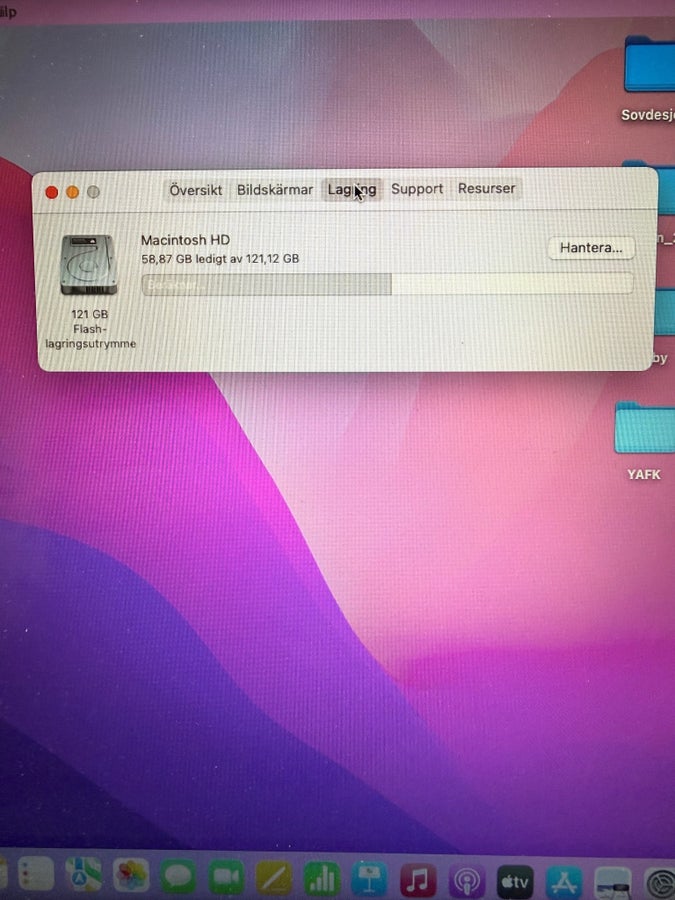Open the App Store from the Dock
The width and height of the screenshot is (675, 900).
[564, 881]
